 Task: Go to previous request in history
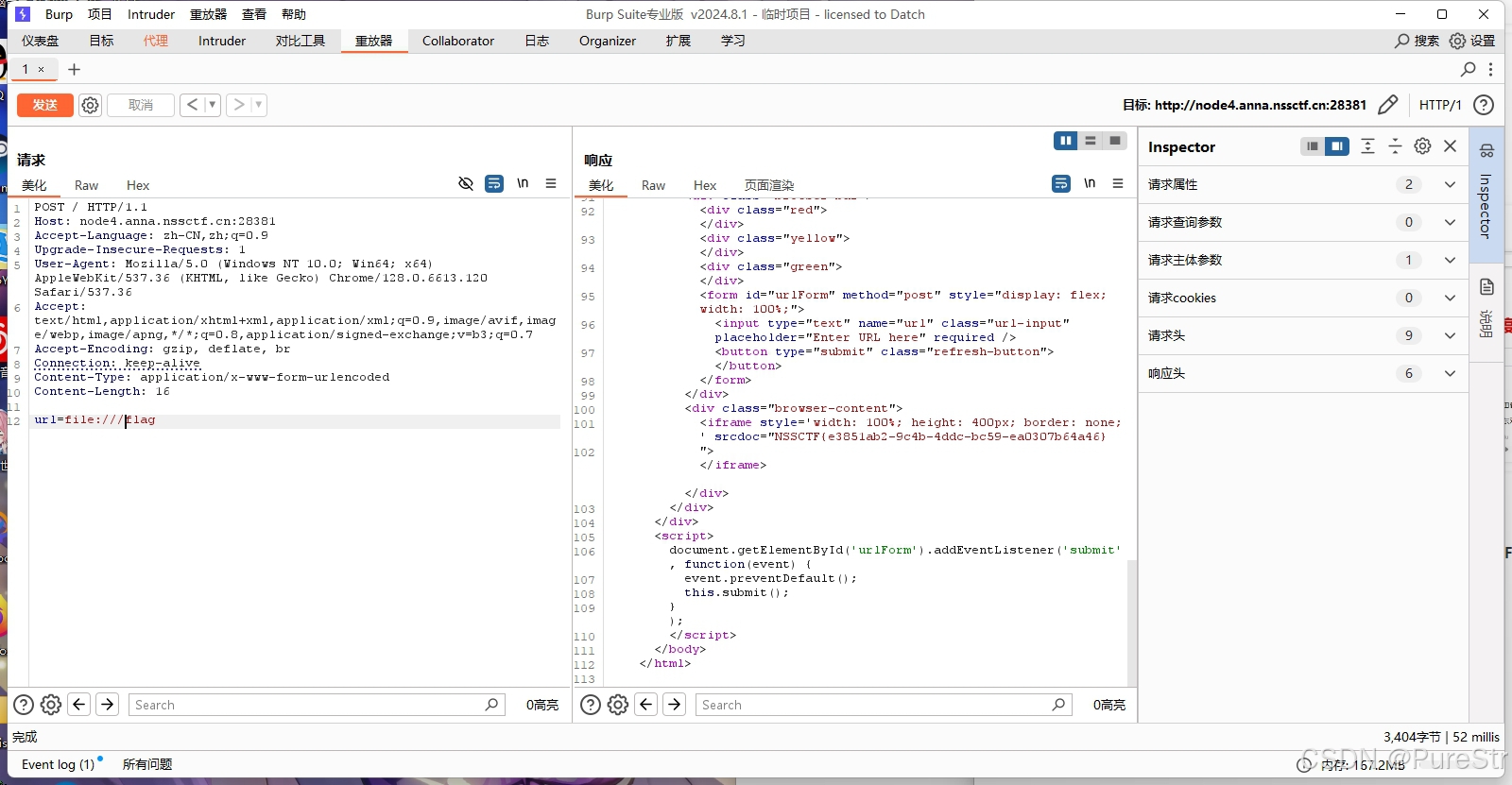click(193, 105)
